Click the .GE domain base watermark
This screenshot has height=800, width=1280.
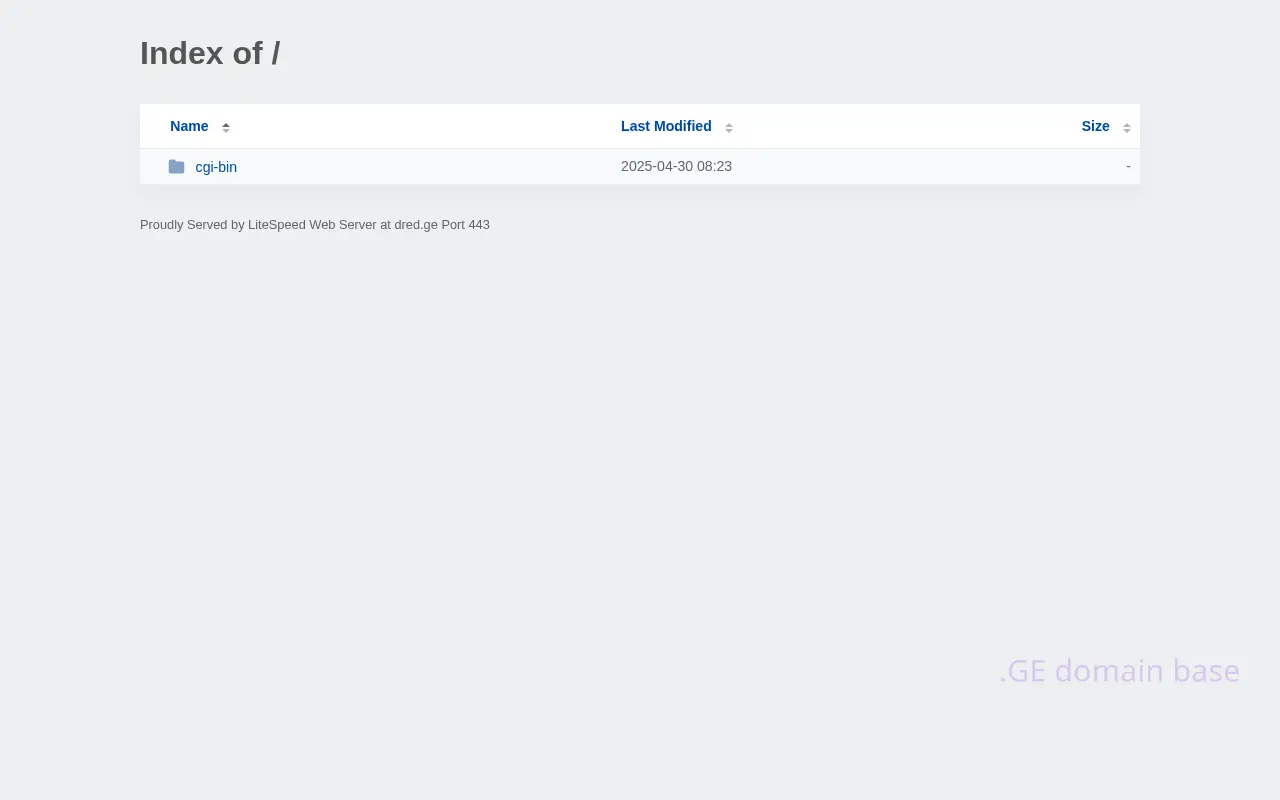(1119, 670)
